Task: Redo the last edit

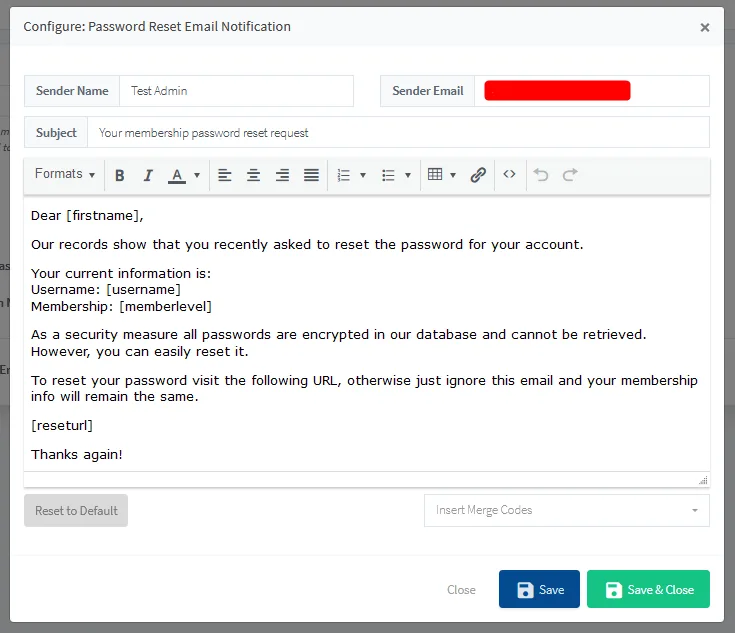Action: coord(570,175)
